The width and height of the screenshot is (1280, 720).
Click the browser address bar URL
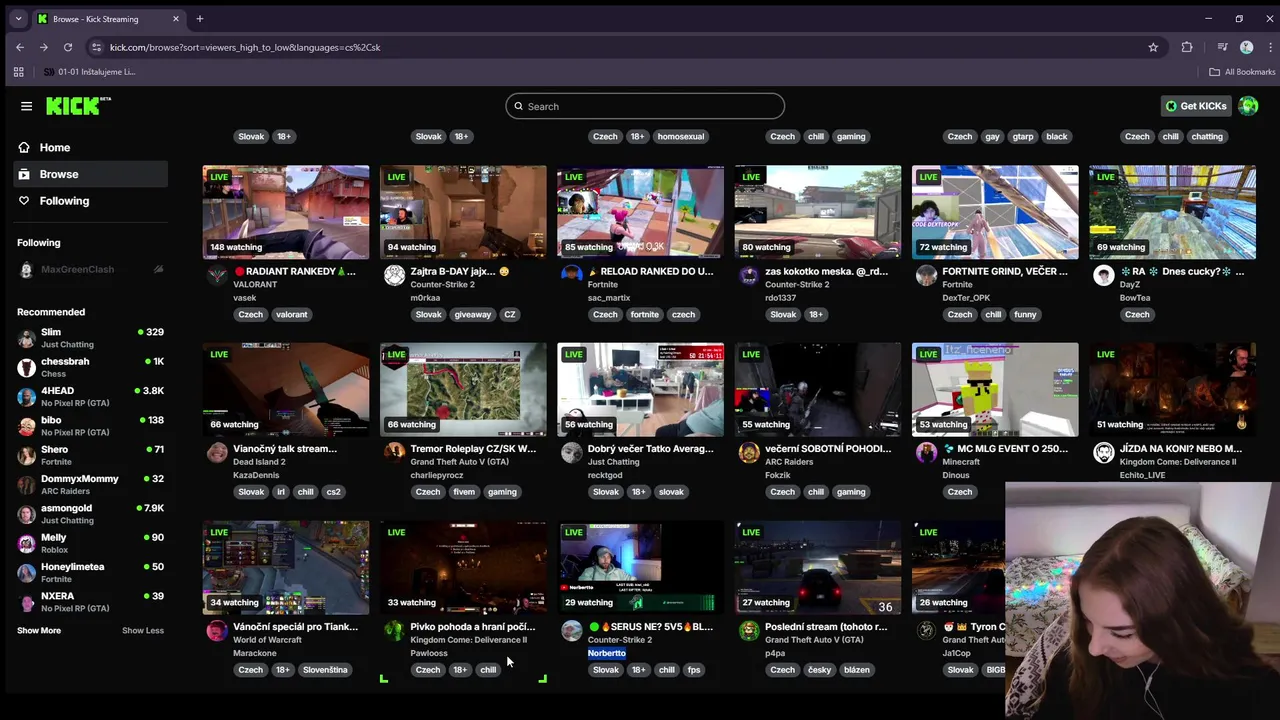click(245, 47)
